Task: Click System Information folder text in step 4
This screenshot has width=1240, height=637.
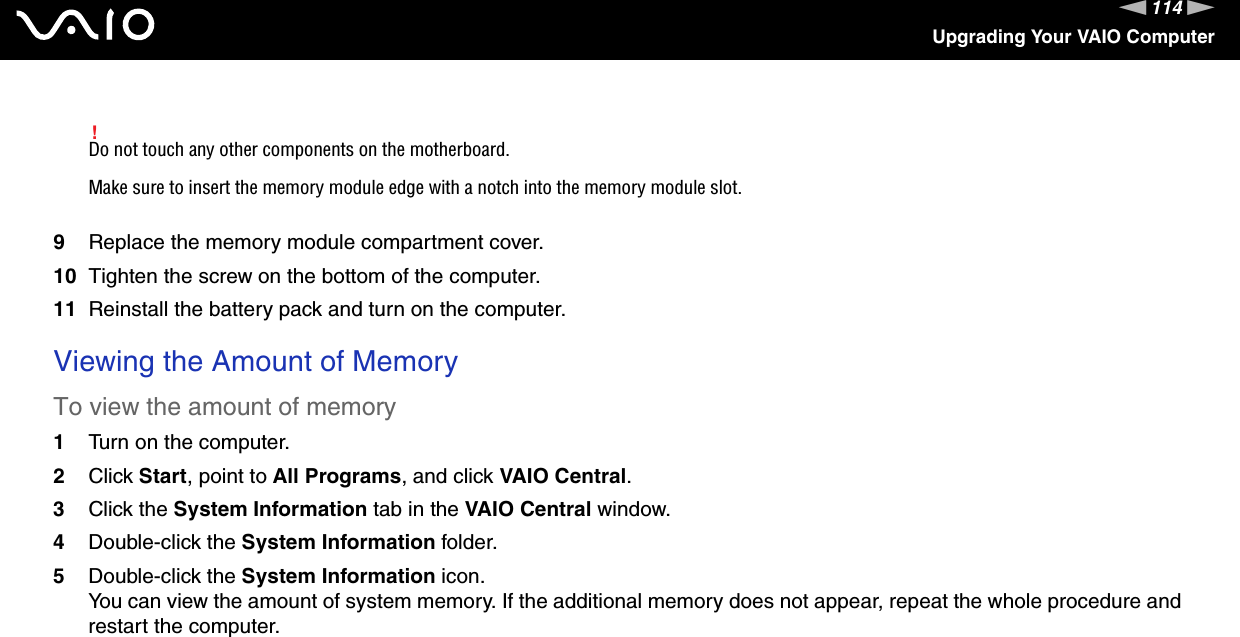Action: point(338,542)
